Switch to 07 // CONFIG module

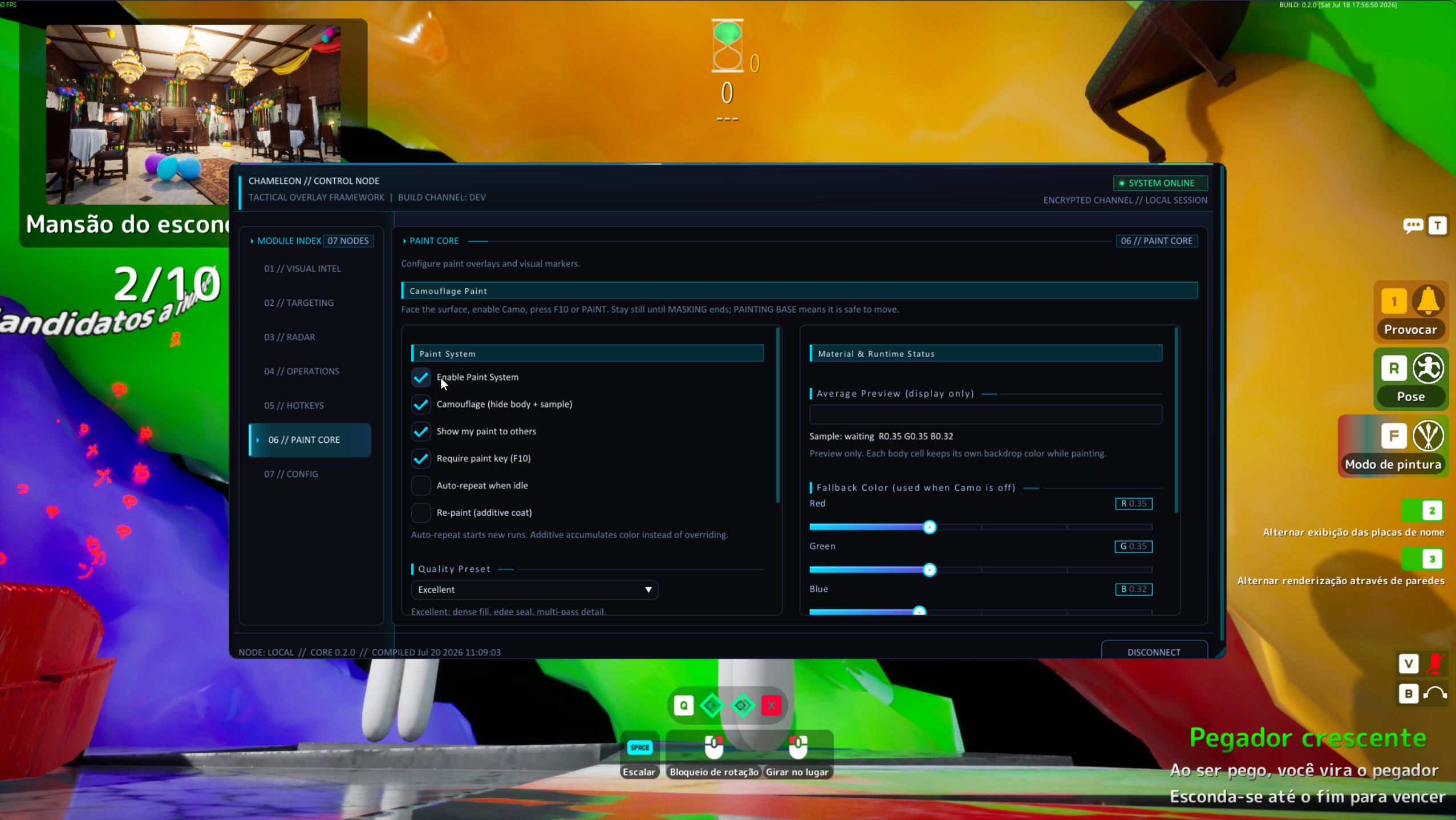291,474
